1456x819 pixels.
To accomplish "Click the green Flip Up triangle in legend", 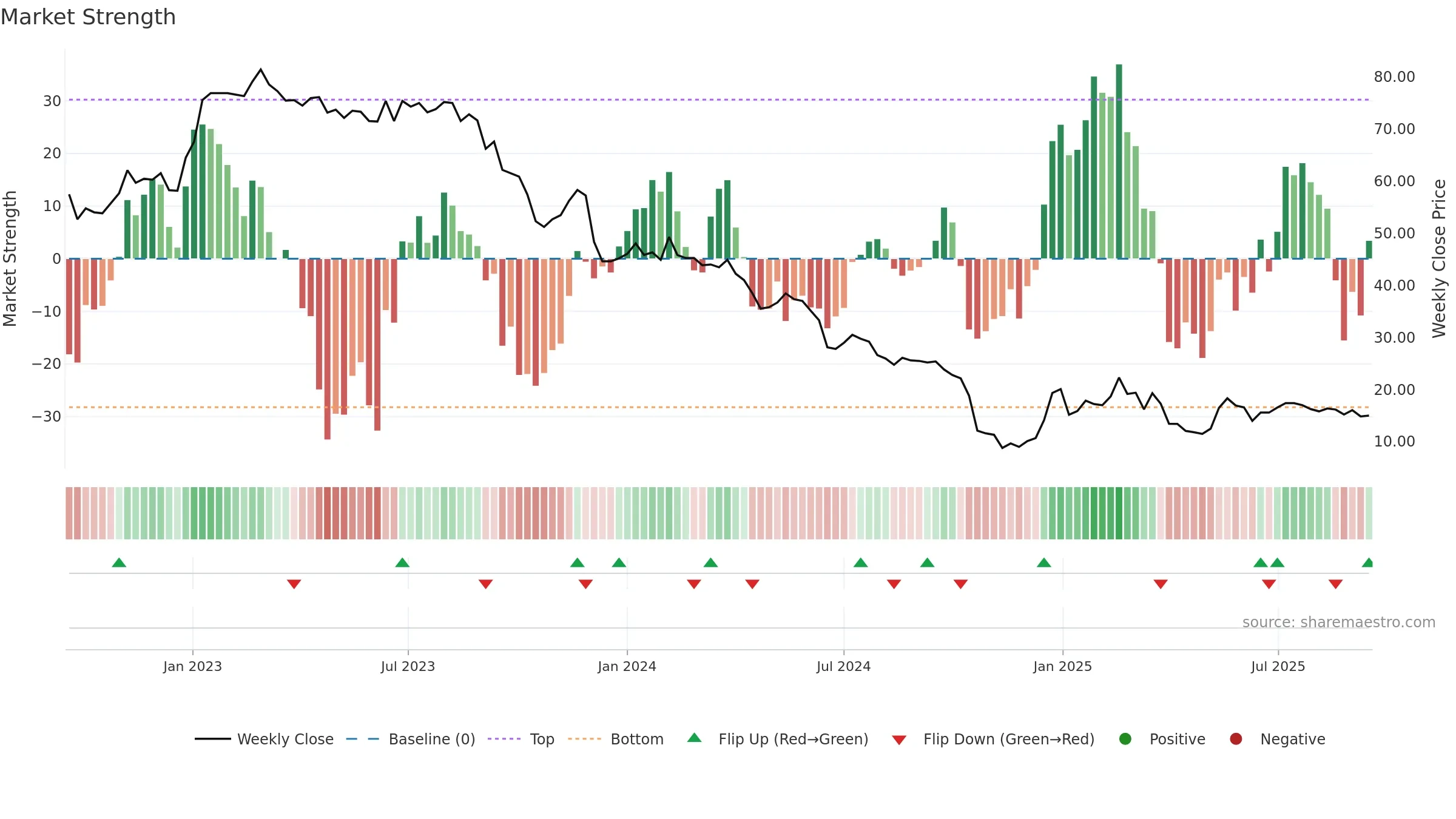I will click(x=695, y=738).
